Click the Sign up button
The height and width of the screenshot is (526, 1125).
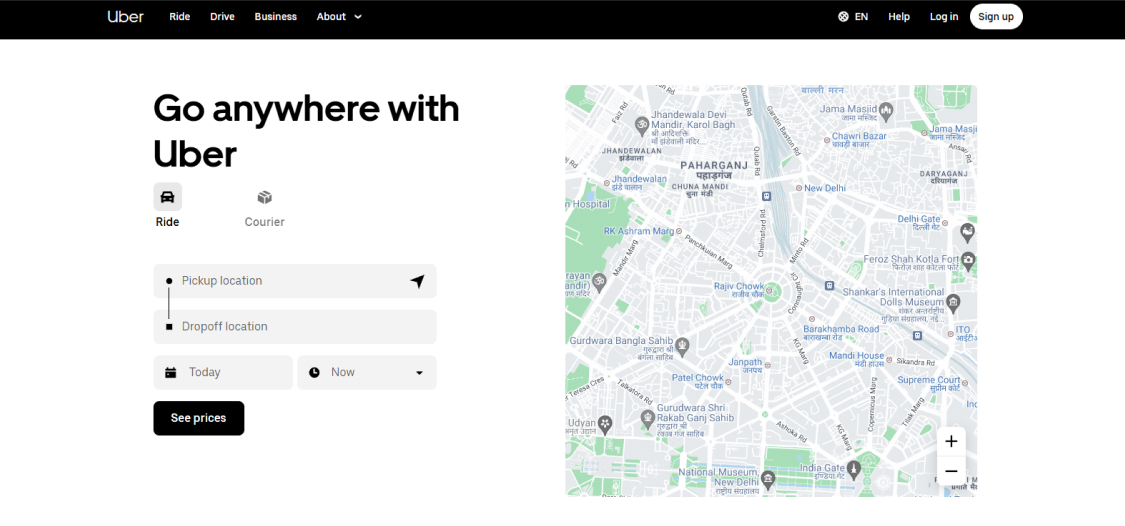tap(996, 17)
